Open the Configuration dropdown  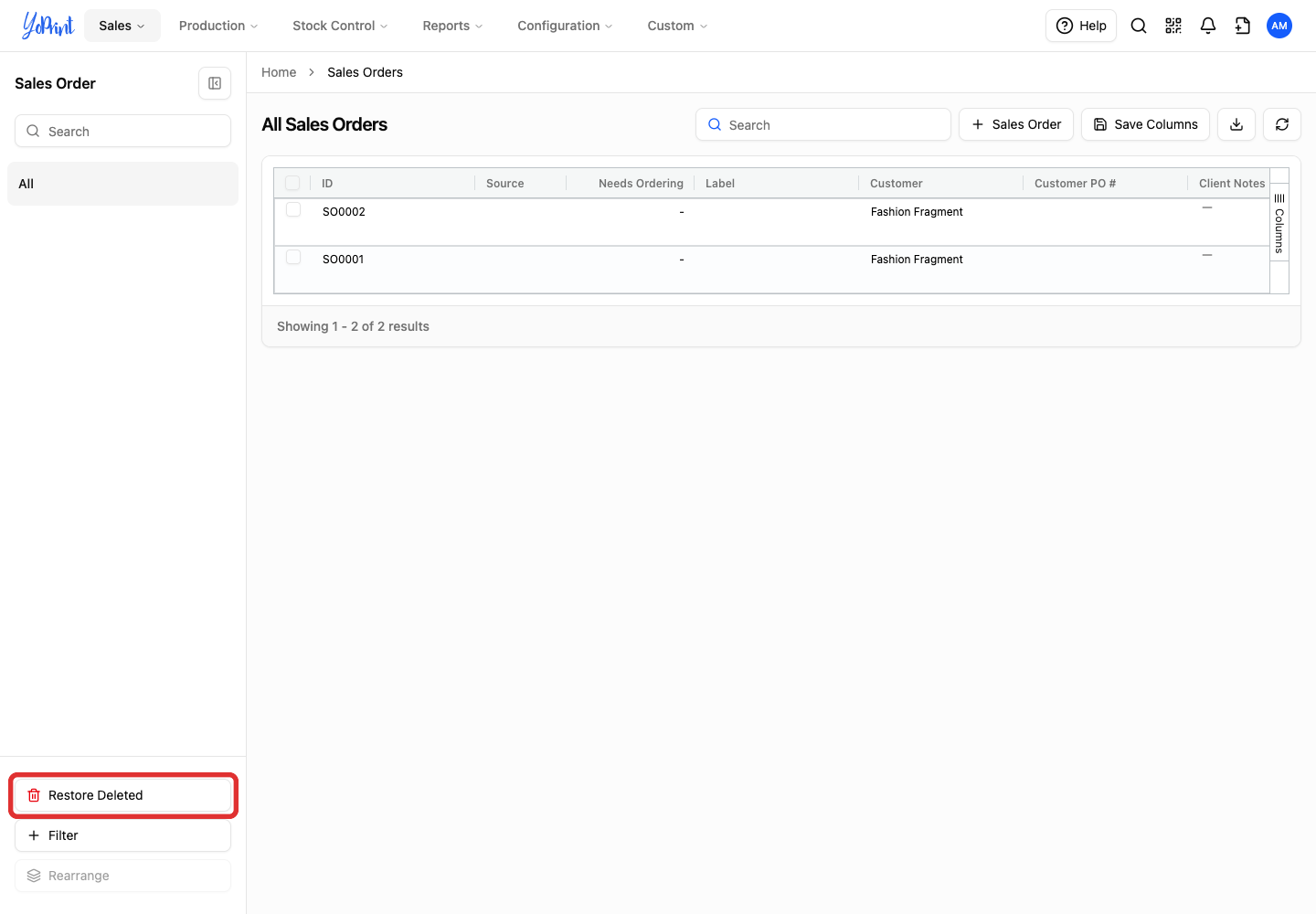coord(565,26)
